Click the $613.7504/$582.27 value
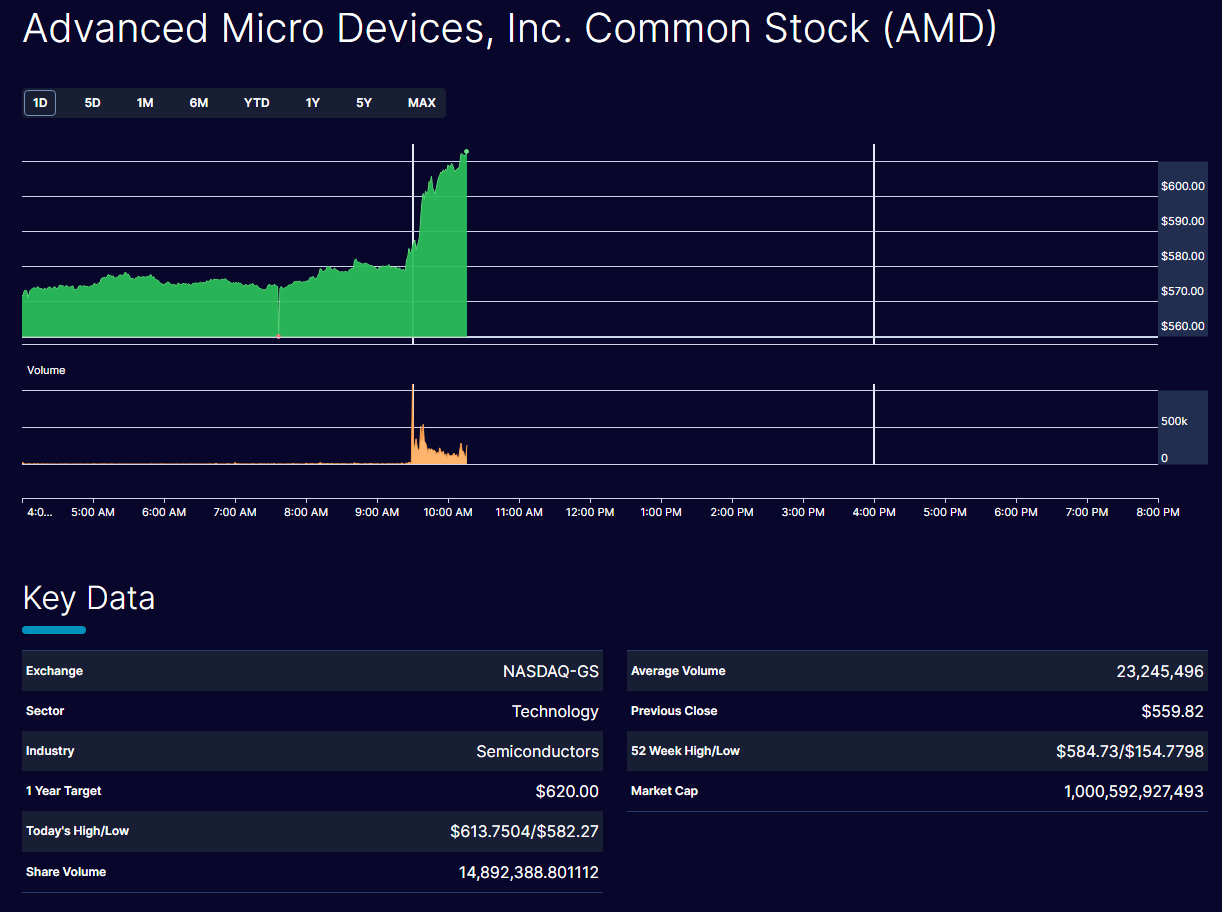The width and height of the screenshot is (1222, 912). 525,832
